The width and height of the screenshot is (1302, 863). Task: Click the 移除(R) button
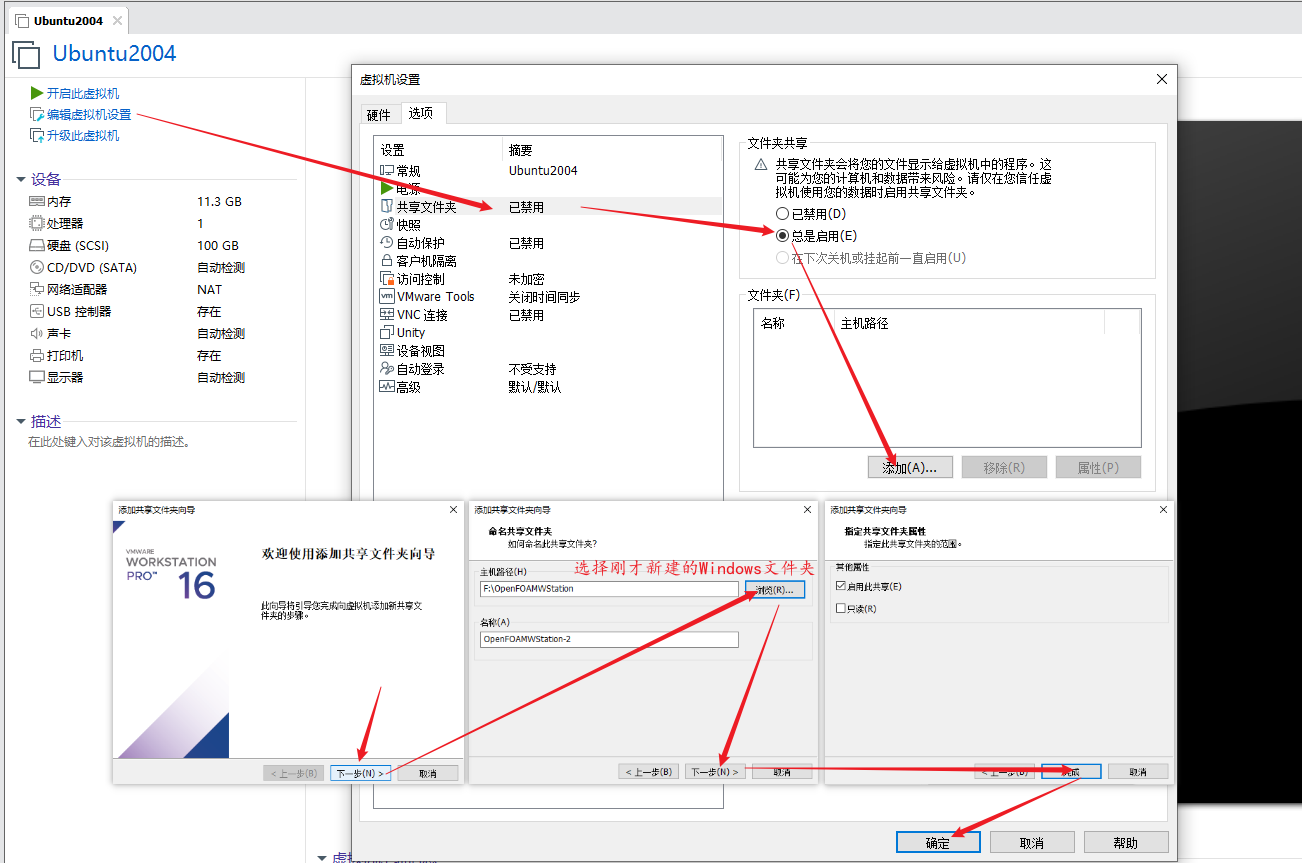[1004, 468]
